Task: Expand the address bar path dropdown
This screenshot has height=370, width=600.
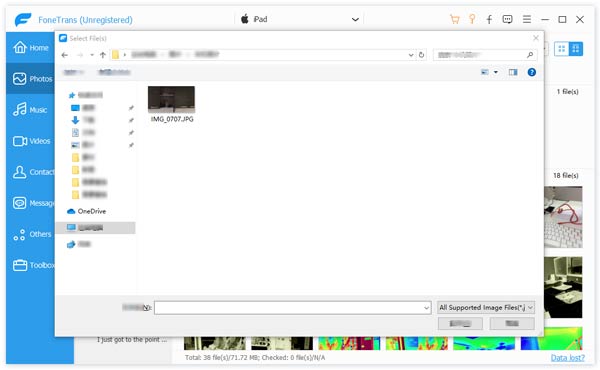Action: click(411, 55)
